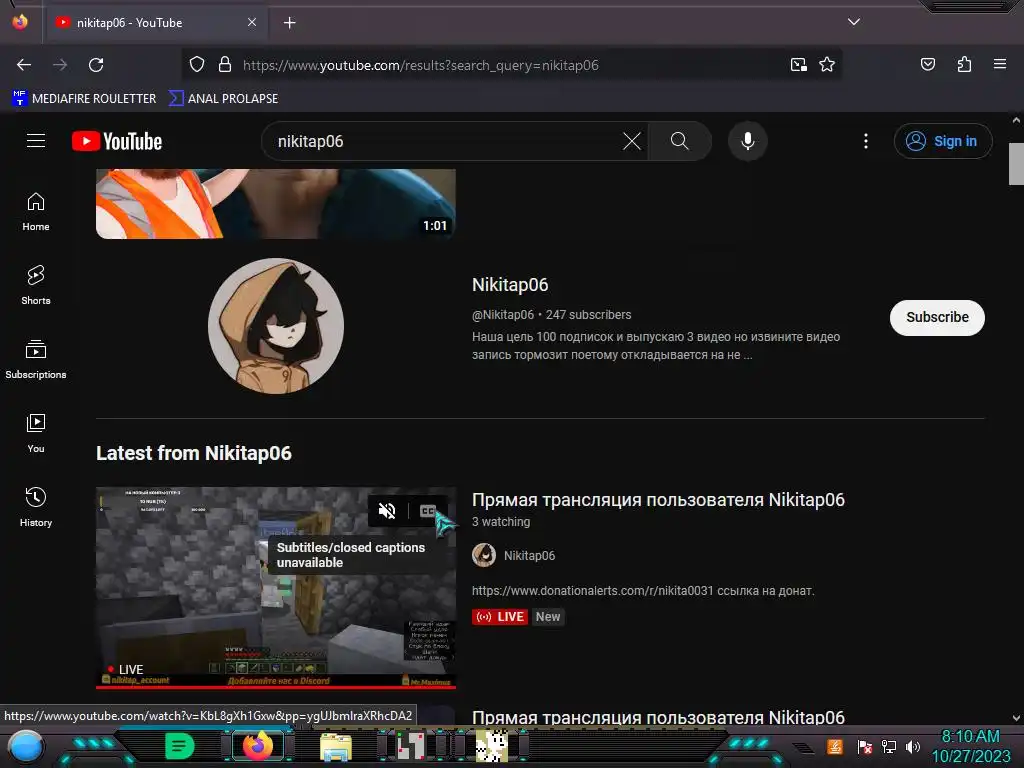The image size is (1024, 768).
Task: Open the Start orb on the taskbar
Action: click(25, 746)
